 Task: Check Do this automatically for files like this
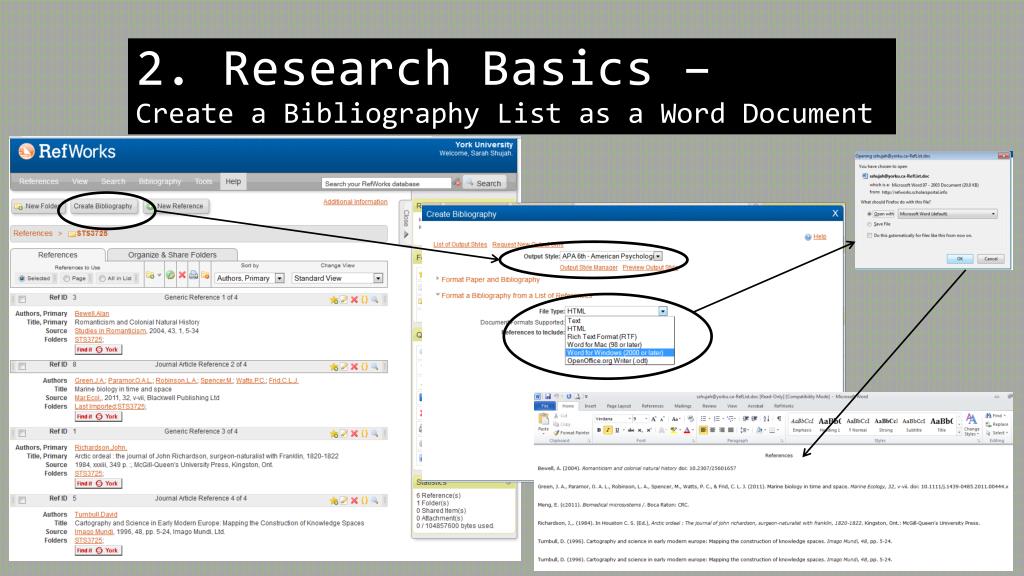click(870, 235)
